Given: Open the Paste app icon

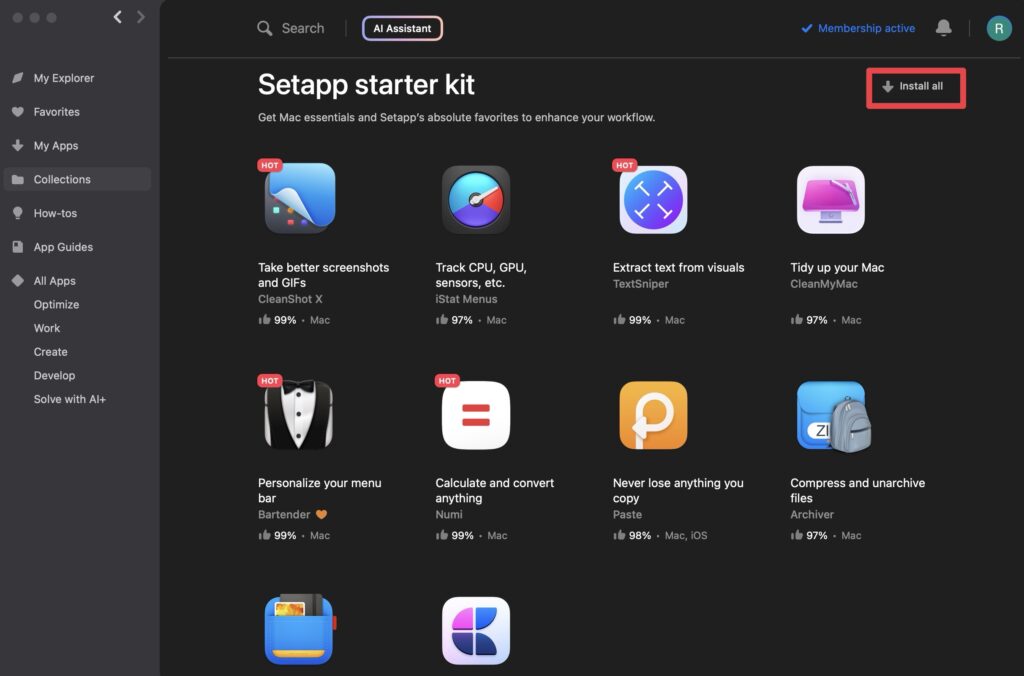Looking at the screenshot, I should [x=653, y=415].
